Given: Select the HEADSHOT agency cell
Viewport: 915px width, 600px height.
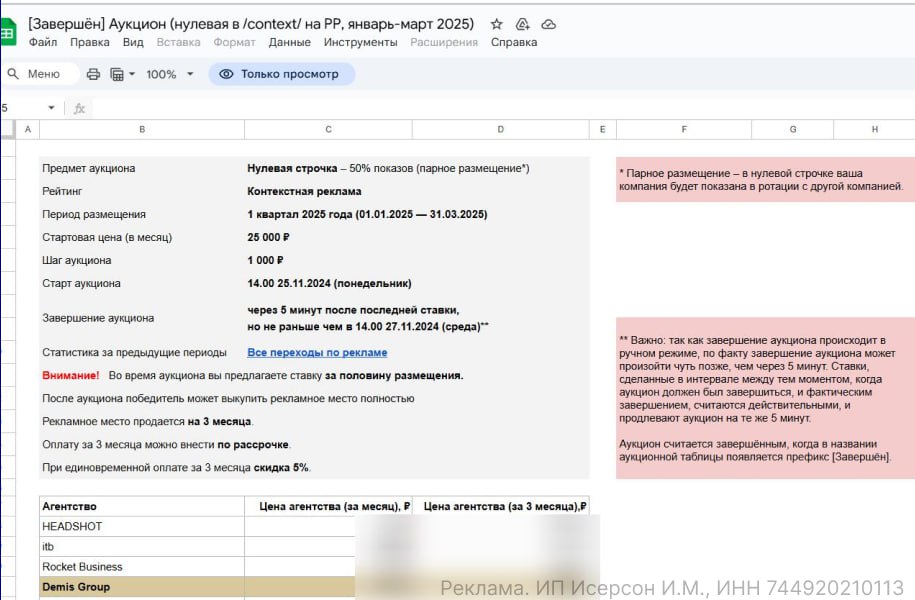Looking at the screenshot, I should click(142, 526).
